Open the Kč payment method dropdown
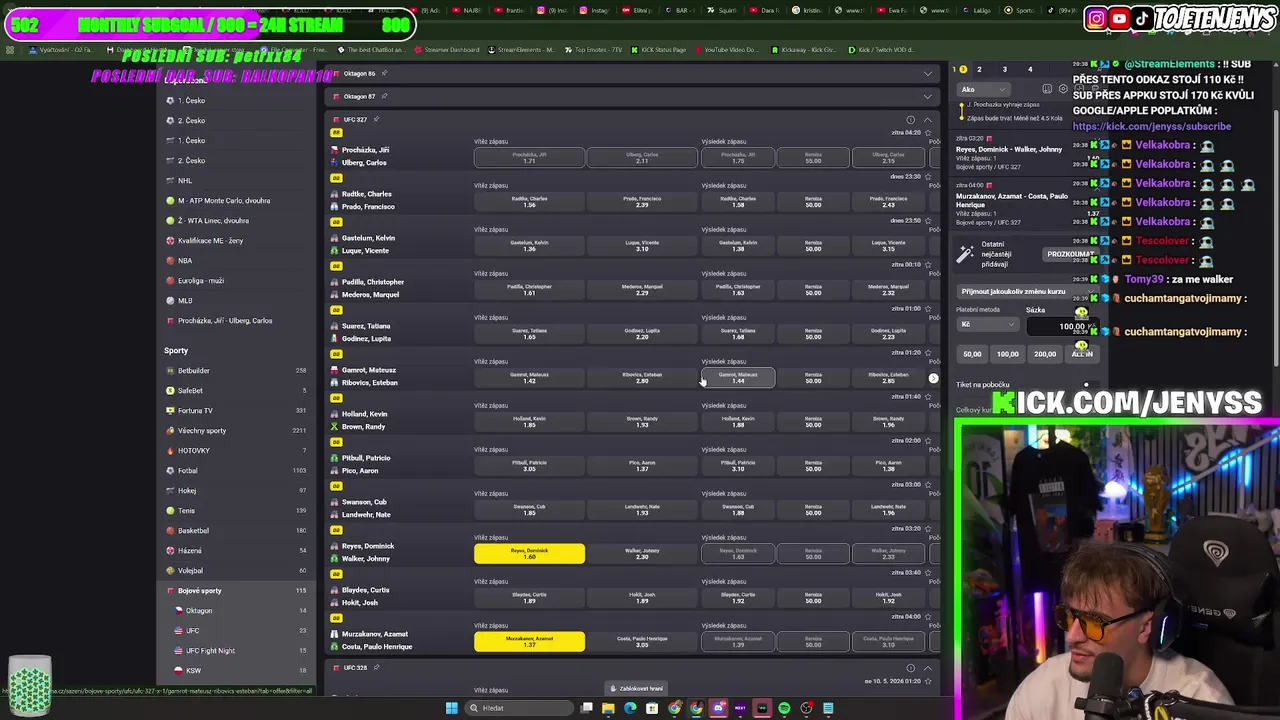The width and height of the screenshot is (1280, 720). click(986, 324)
